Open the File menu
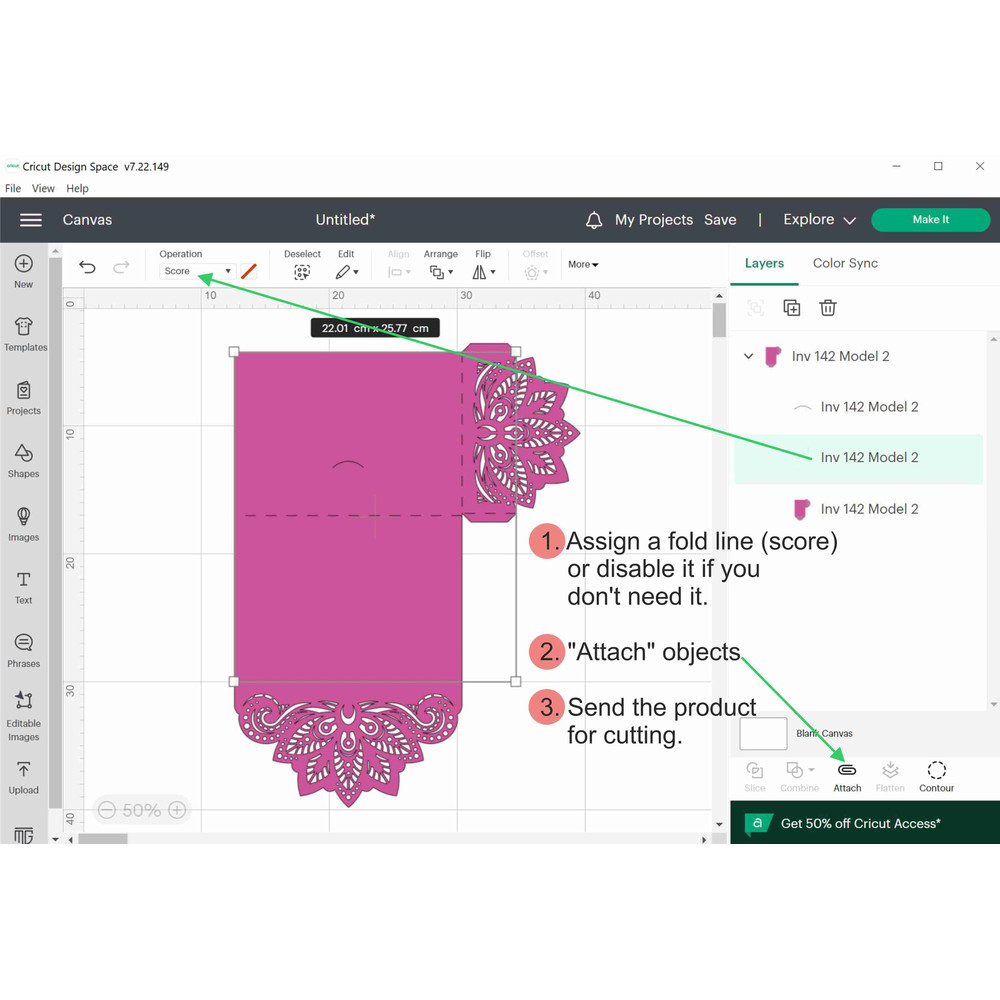Viewport: 1000px width, 1000px height. [13, 188]
